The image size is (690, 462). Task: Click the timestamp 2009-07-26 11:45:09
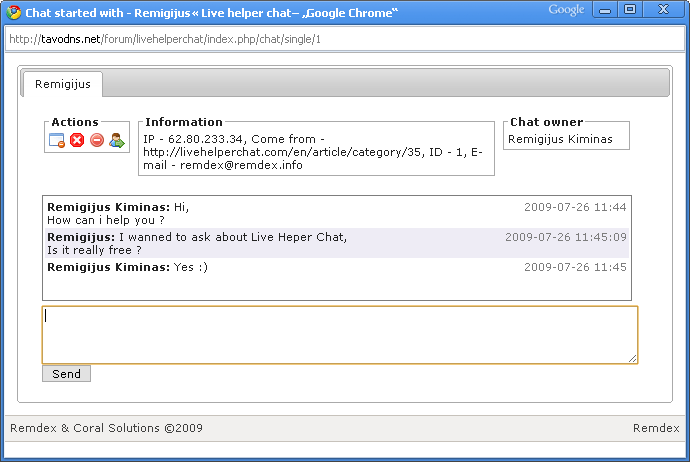(566, 237)
